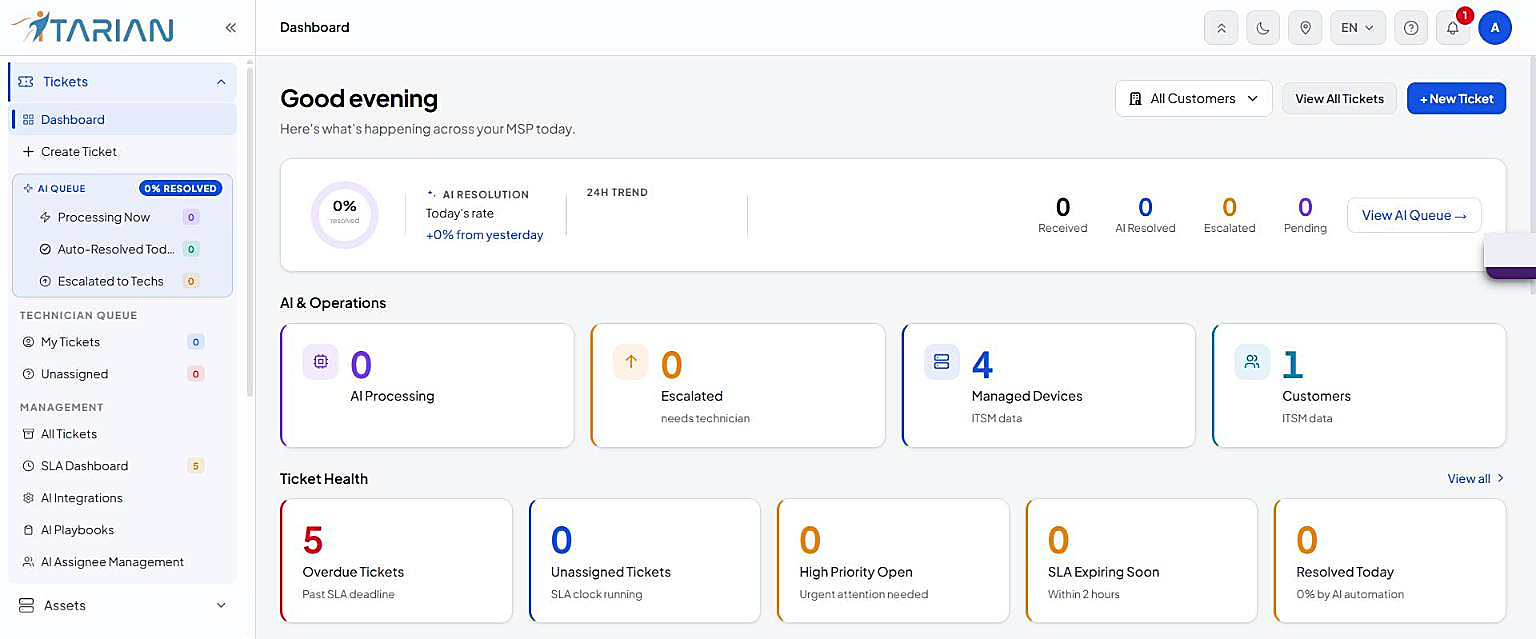This screenshot has width=1536, height=639.
Task: Click the lightning icon beside Processing Now
Action: point(45,217)
